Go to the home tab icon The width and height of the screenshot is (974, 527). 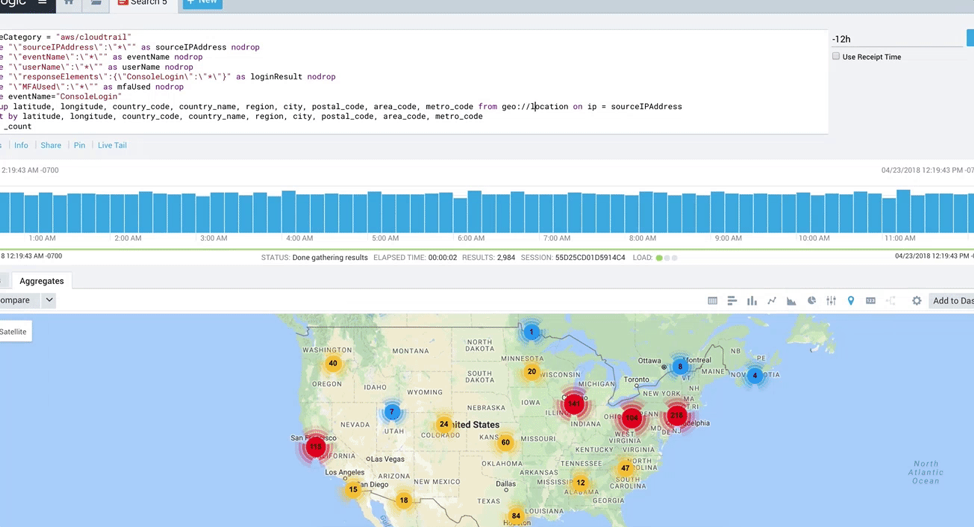69,3
